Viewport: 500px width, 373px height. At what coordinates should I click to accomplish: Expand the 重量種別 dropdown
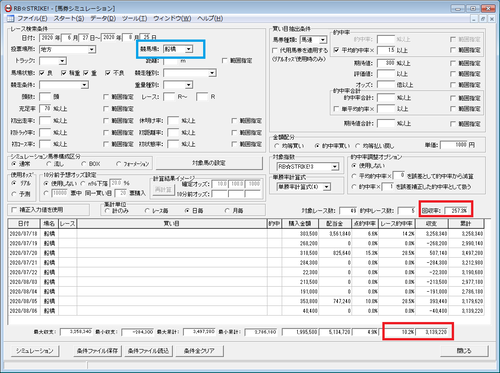tap(189, 85)
